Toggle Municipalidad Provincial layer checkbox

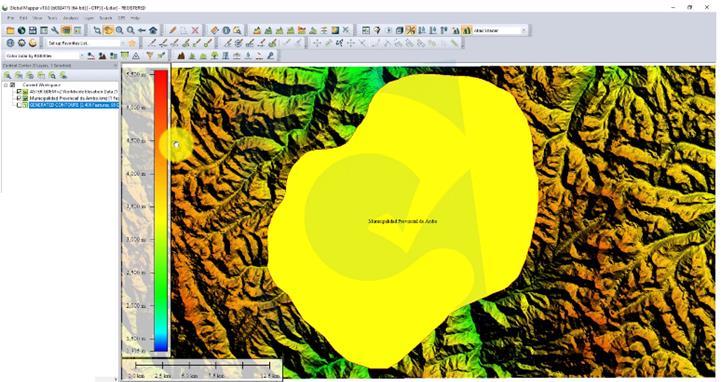19,98
